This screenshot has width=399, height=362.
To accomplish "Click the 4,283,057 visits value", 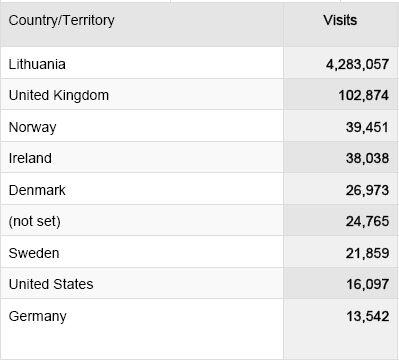I will tap(357, 64).
